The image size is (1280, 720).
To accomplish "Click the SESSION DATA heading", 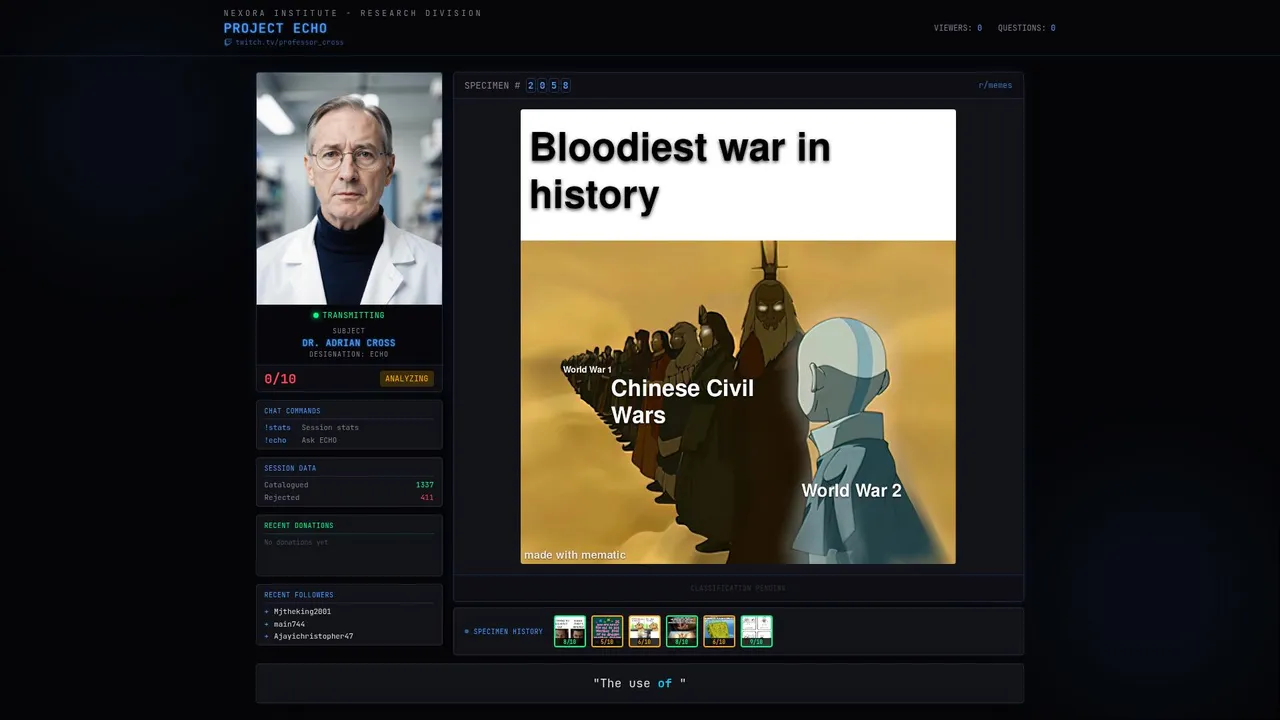I will tap(290, 468).
